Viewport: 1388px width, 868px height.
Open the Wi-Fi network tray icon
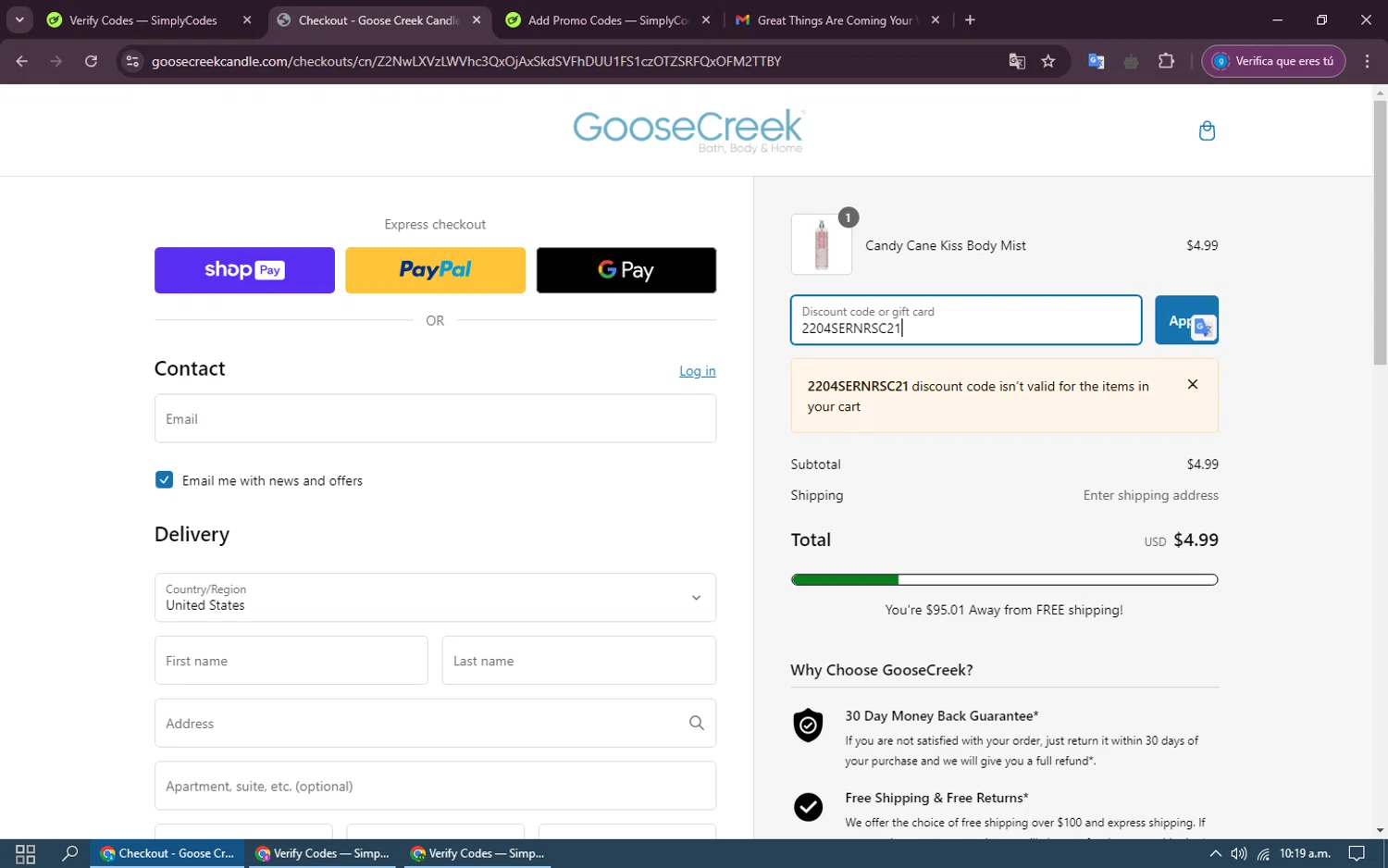pyautogui.click(x=1263, y=853)
